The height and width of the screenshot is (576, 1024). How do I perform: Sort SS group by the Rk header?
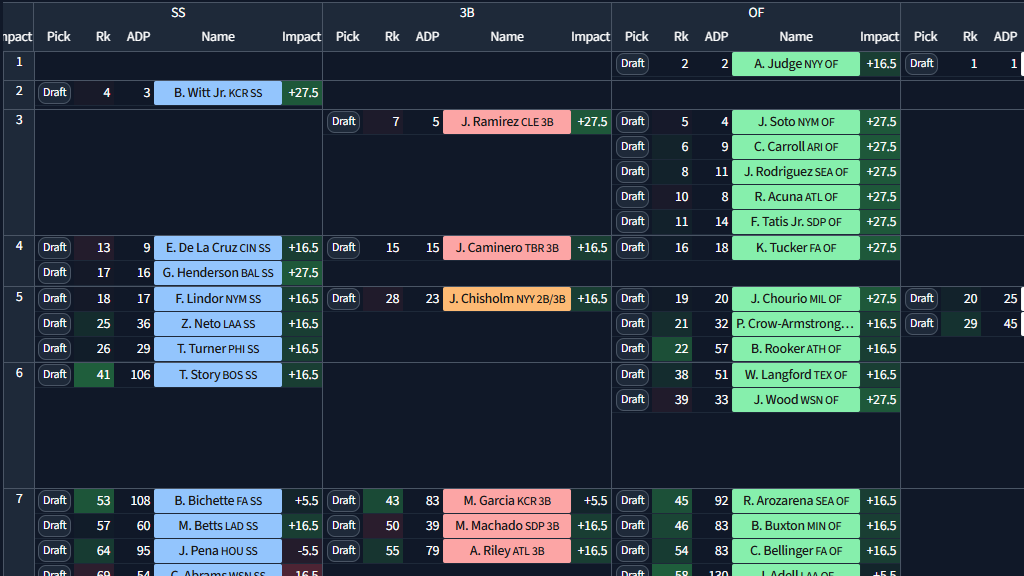(103, 37)
